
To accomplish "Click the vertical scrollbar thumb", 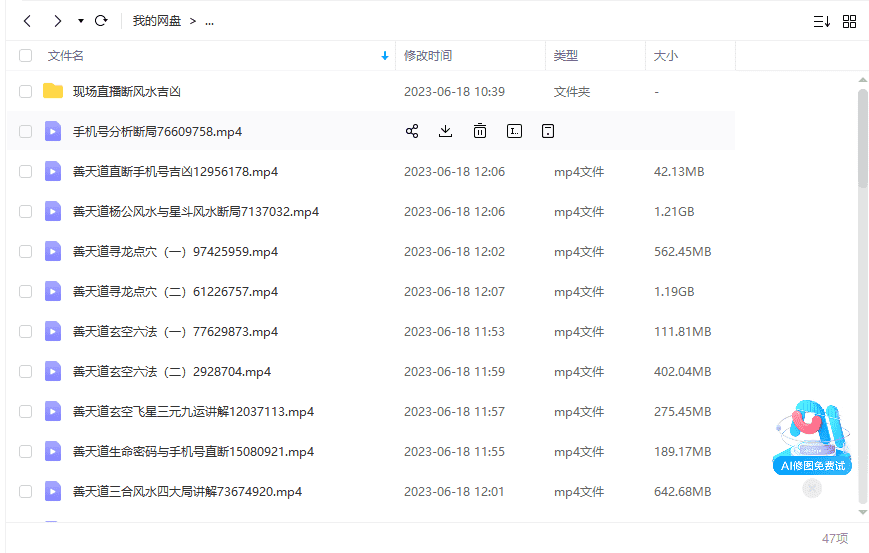I will click(x=863, y=138).
